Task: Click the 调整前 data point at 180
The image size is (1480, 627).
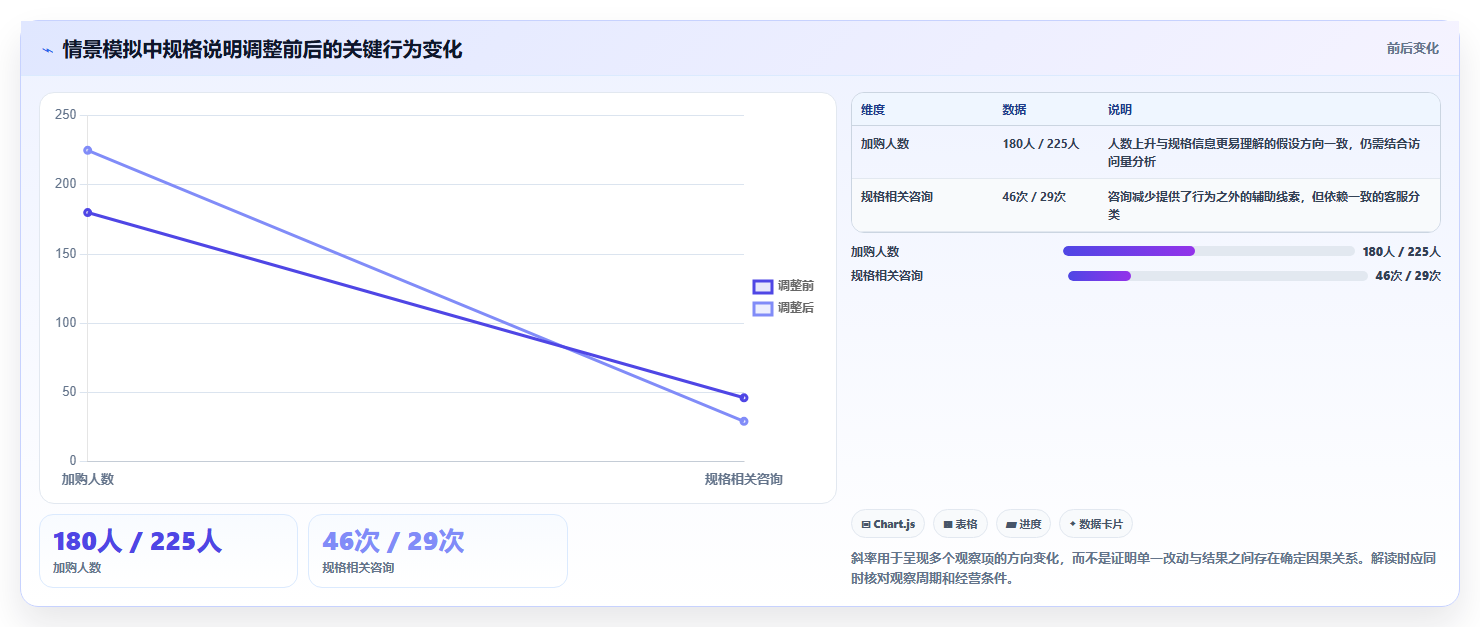Action: click(88, 212)
